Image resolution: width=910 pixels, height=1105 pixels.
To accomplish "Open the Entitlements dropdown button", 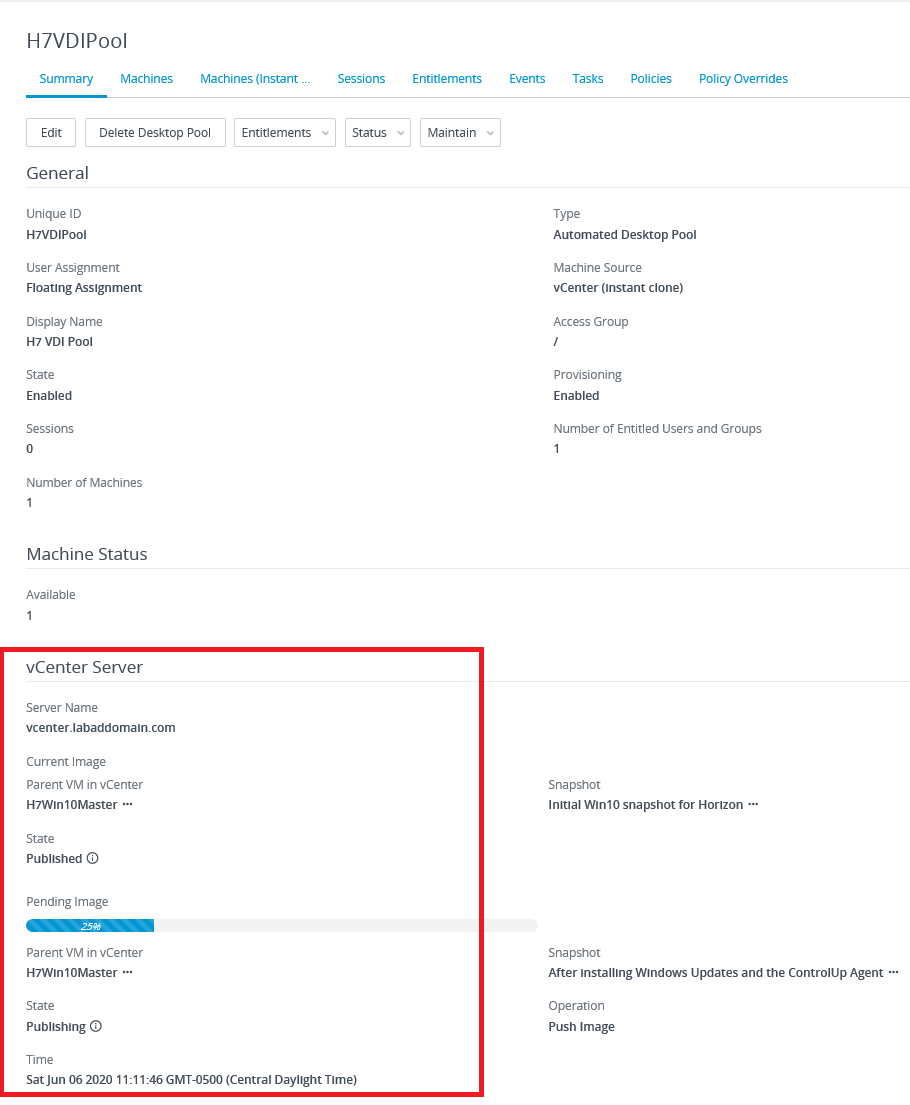I will pos(284,133).
